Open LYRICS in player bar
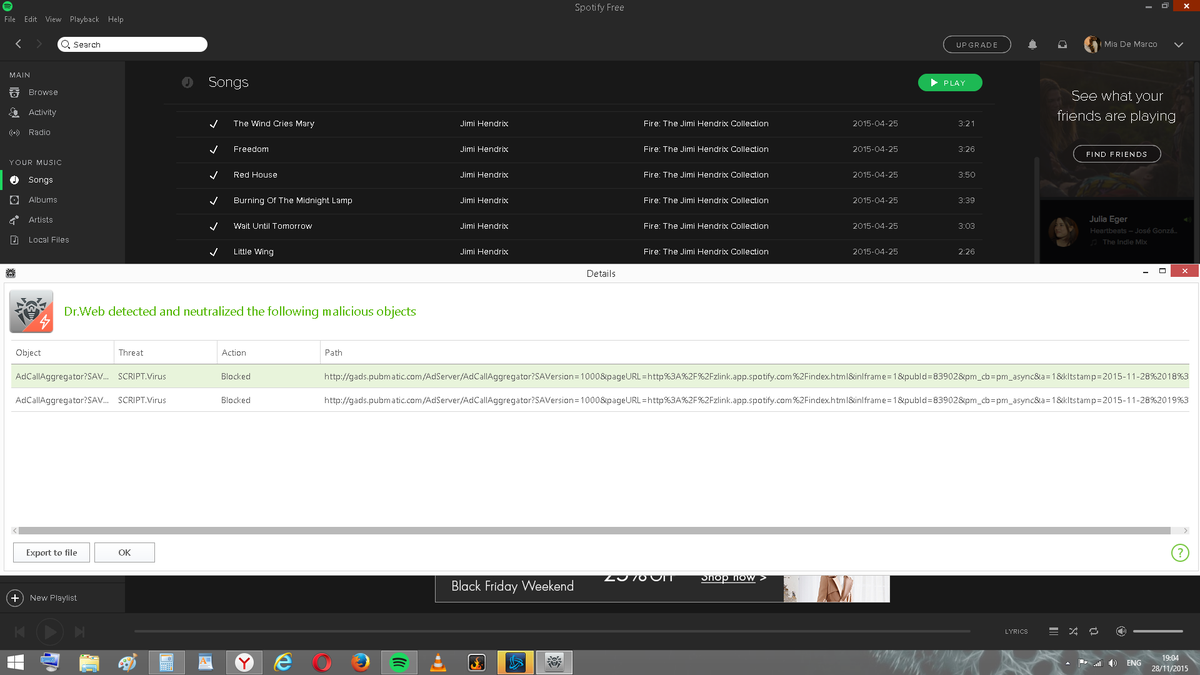This screenshot has width=1200, height=675. click(1016, 632)
